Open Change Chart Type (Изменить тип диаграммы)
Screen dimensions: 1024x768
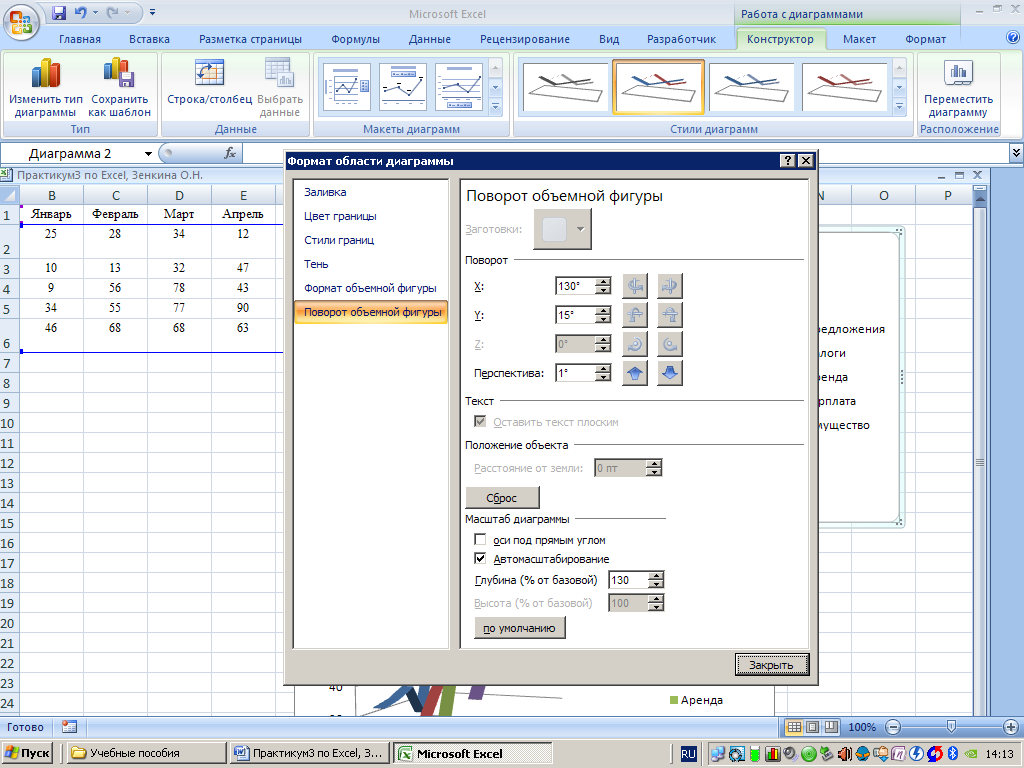pos(46,87)
